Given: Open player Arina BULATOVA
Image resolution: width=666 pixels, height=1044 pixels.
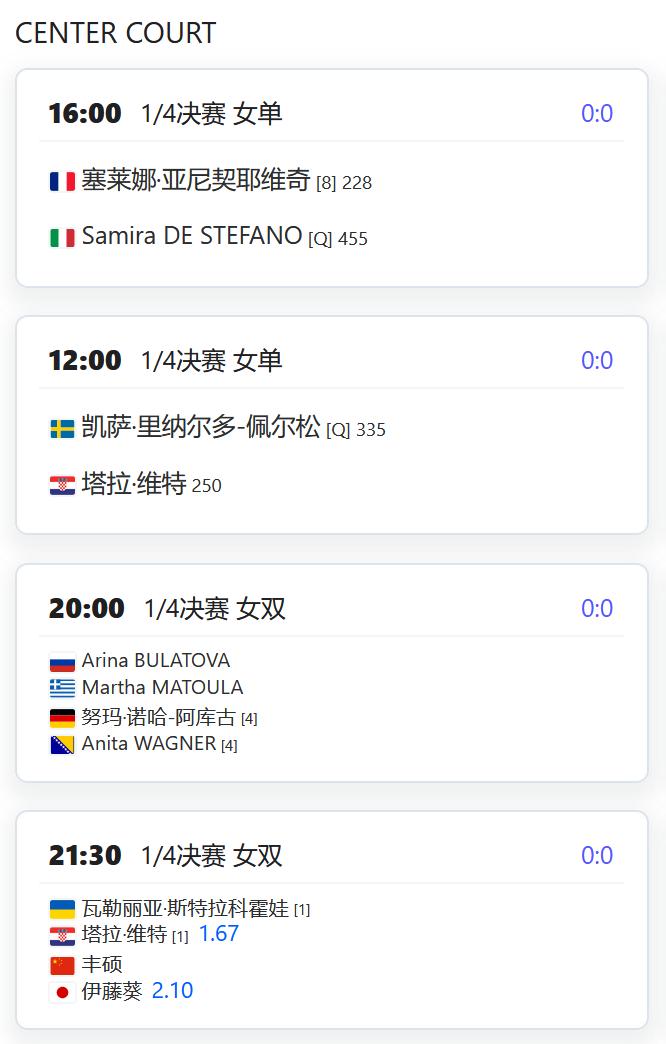Looking at the screenshot, I should coord(156,660).
